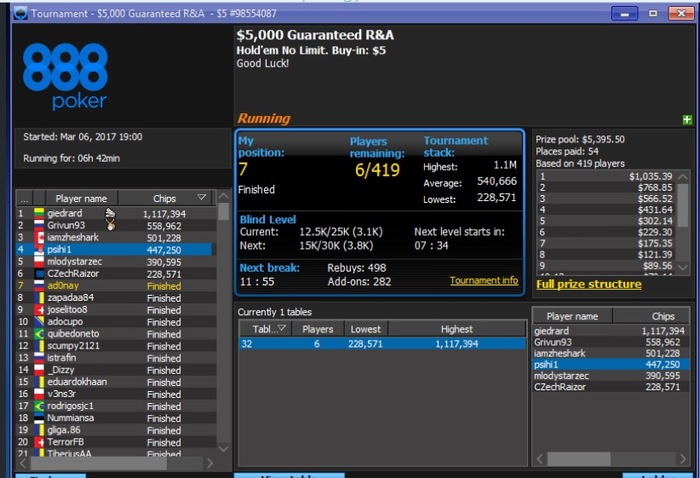Click the flag icon next to TerrorFB
Image resolution: width=700 pixels, height=478 pixels.
coord(39,442)
